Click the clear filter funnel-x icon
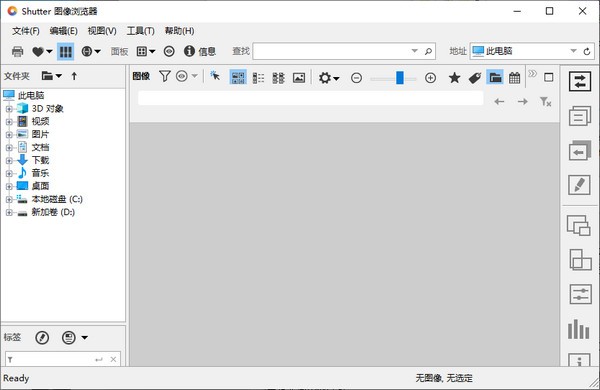The width and height of the screenshot is (600, 390). point(545,101)
